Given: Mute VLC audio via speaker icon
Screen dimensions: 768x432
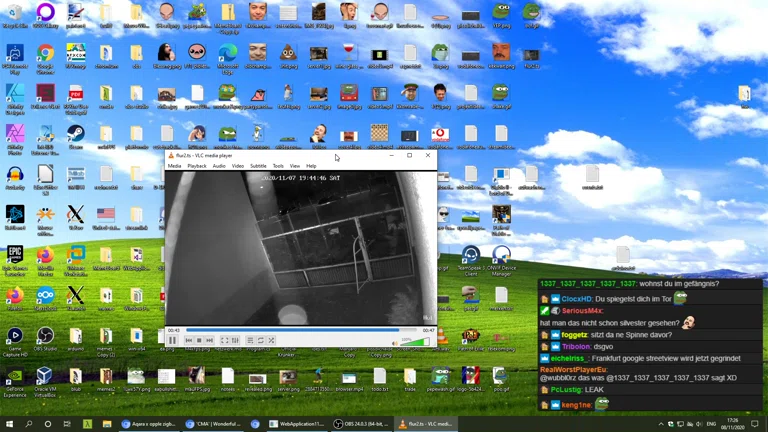Looking at the screenshot, I should tap(395, 343).
